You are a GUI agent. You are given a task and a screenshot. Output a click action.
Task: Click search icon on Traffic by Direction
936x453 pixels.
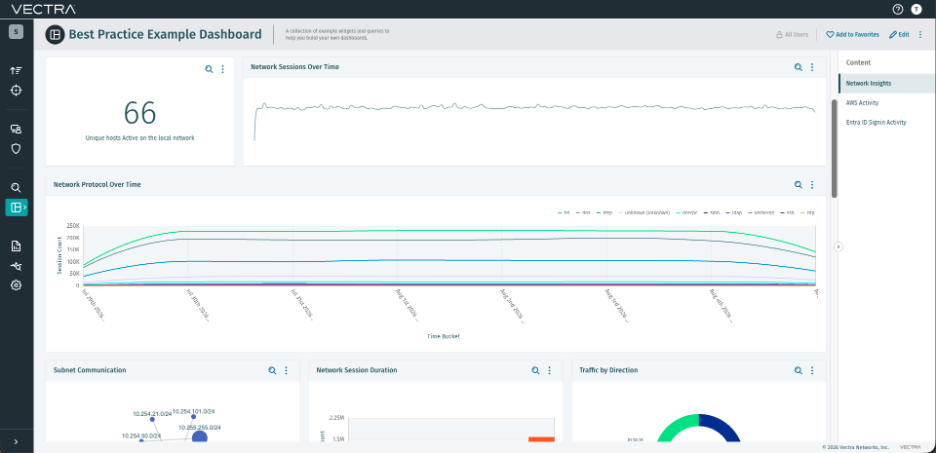tap(798, 370)
